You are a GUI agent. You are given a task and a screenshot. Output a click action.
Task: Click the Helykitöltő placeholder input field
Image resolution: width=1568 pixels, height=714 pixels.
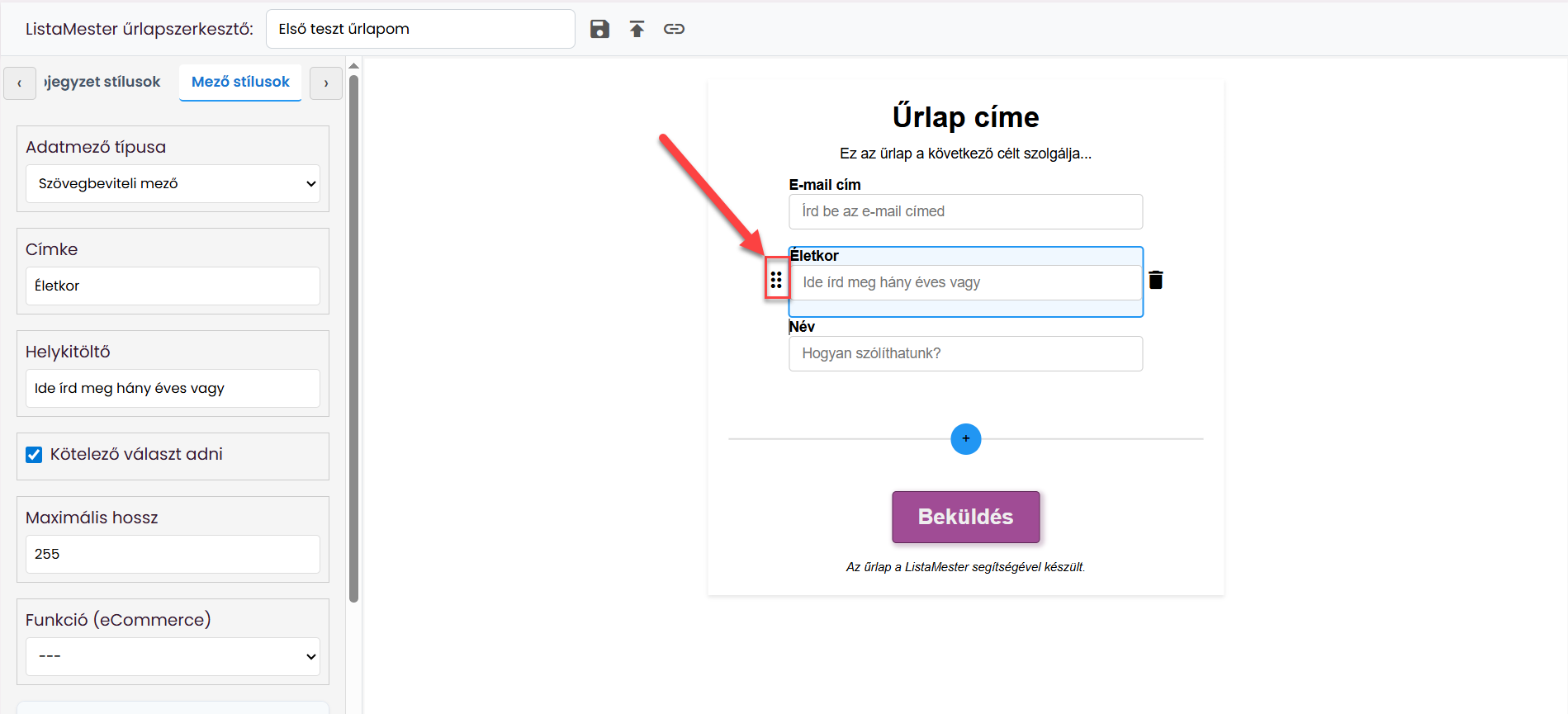pyautogui.click(x=173, y=388)
